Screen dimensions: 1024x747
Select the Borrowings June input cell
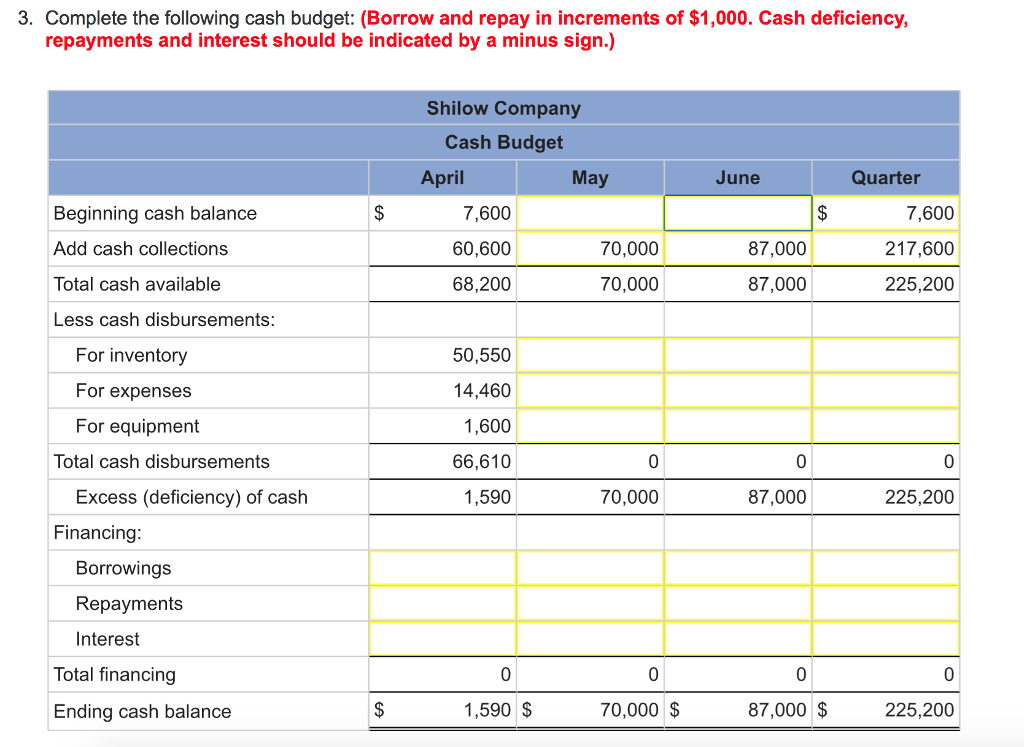coord(737,567)
